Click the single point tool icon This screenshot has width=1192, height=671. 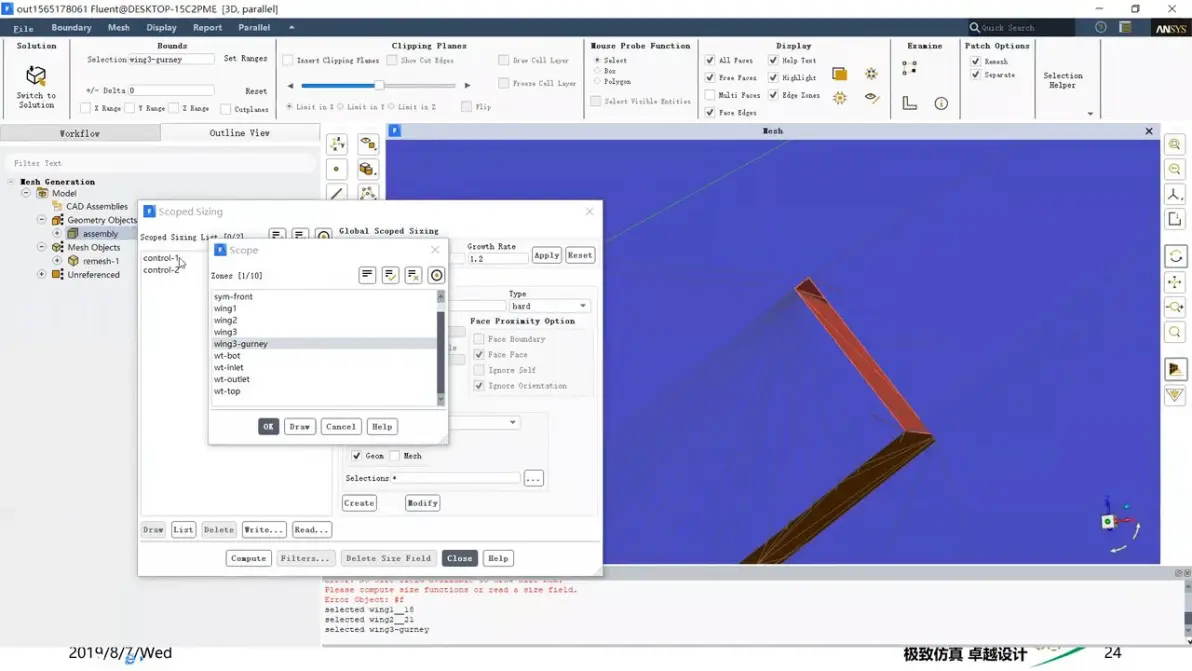[337, 169]
